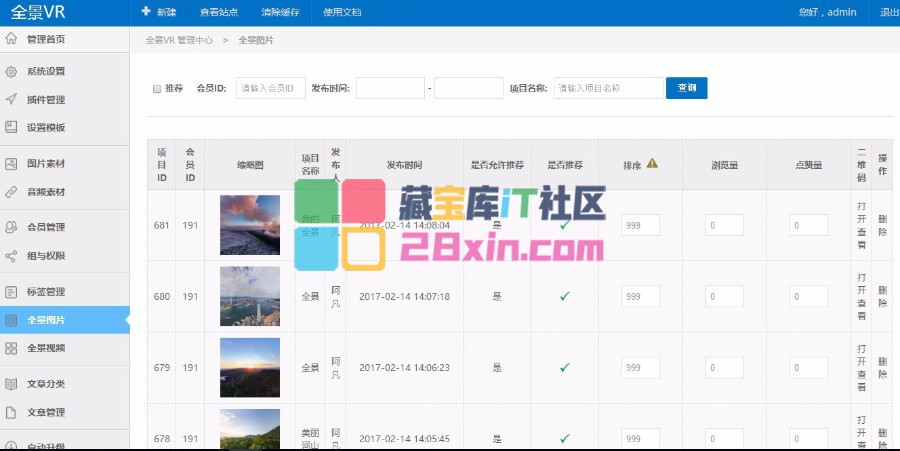Toggle the green 是否推荐 checkmark for project 679

pos(564,368)
